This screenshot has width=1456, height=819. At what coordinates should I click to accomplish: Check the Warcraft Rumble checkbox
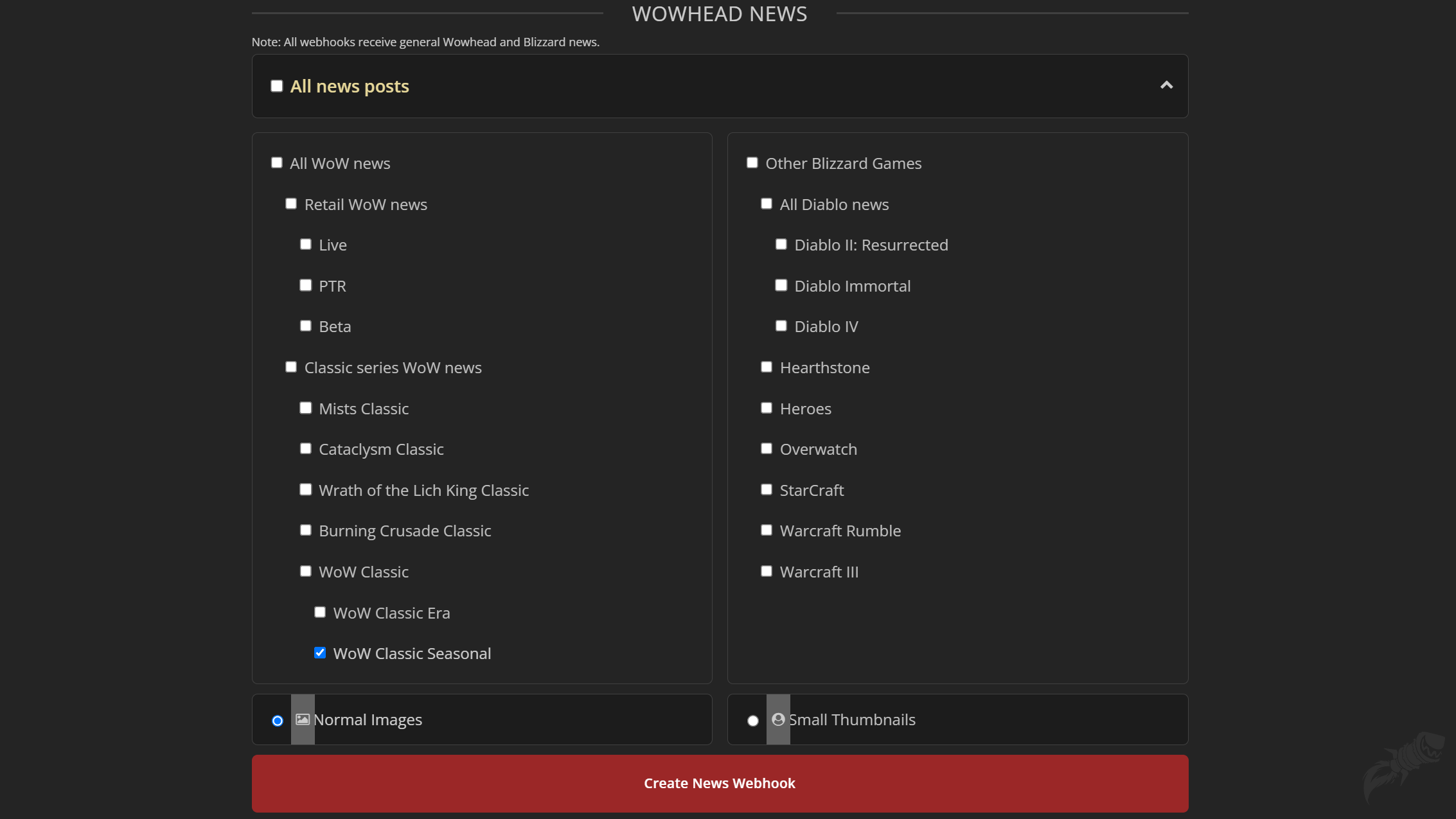[766, 529]
